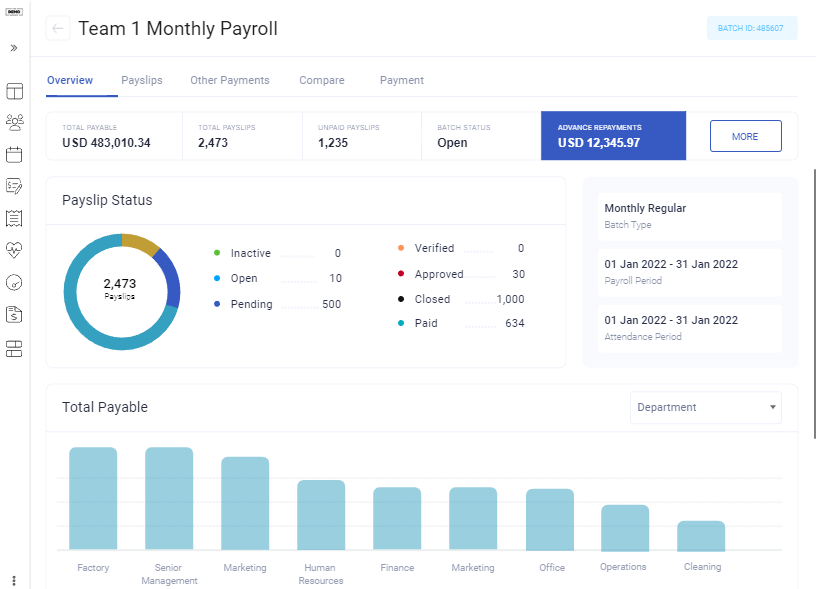Open the Department dropdown in Total Payable
The width and height of the screenshot is (816, 589).
[705, 408]
